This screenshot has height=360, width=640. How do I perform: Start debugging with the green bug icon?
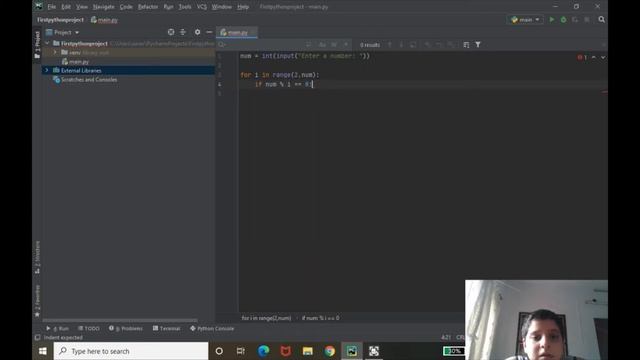pos(563,20)
